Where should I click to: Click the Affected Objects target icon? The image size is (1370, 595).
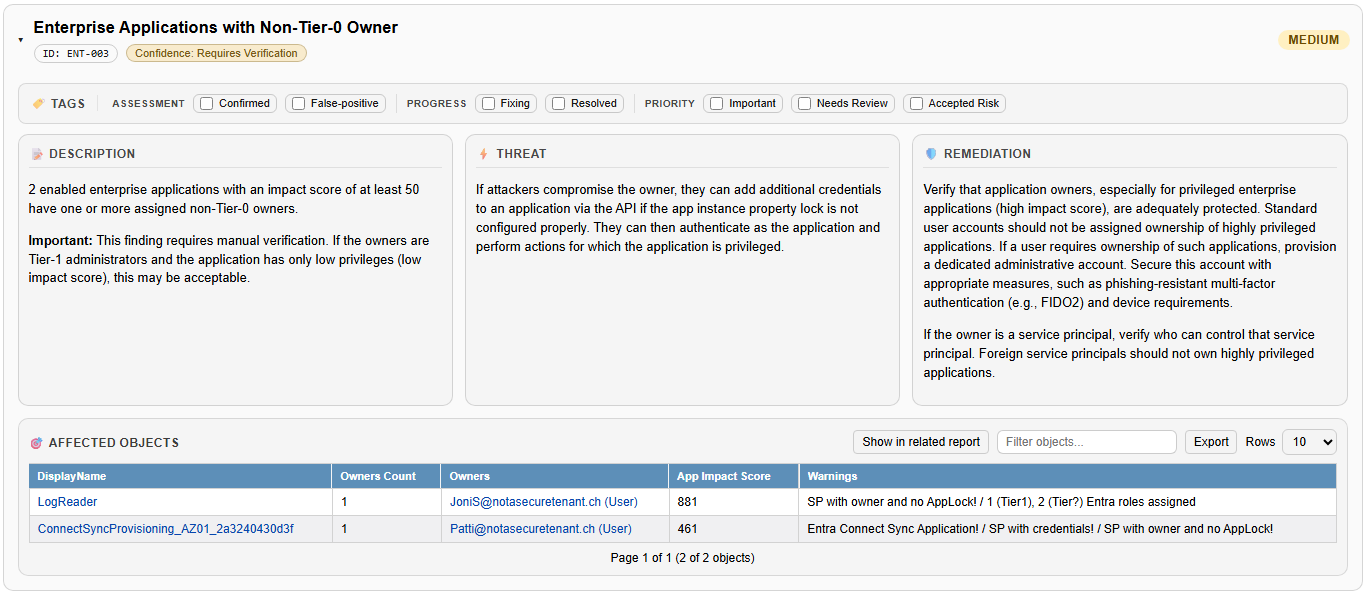click(x=37, y=443)
